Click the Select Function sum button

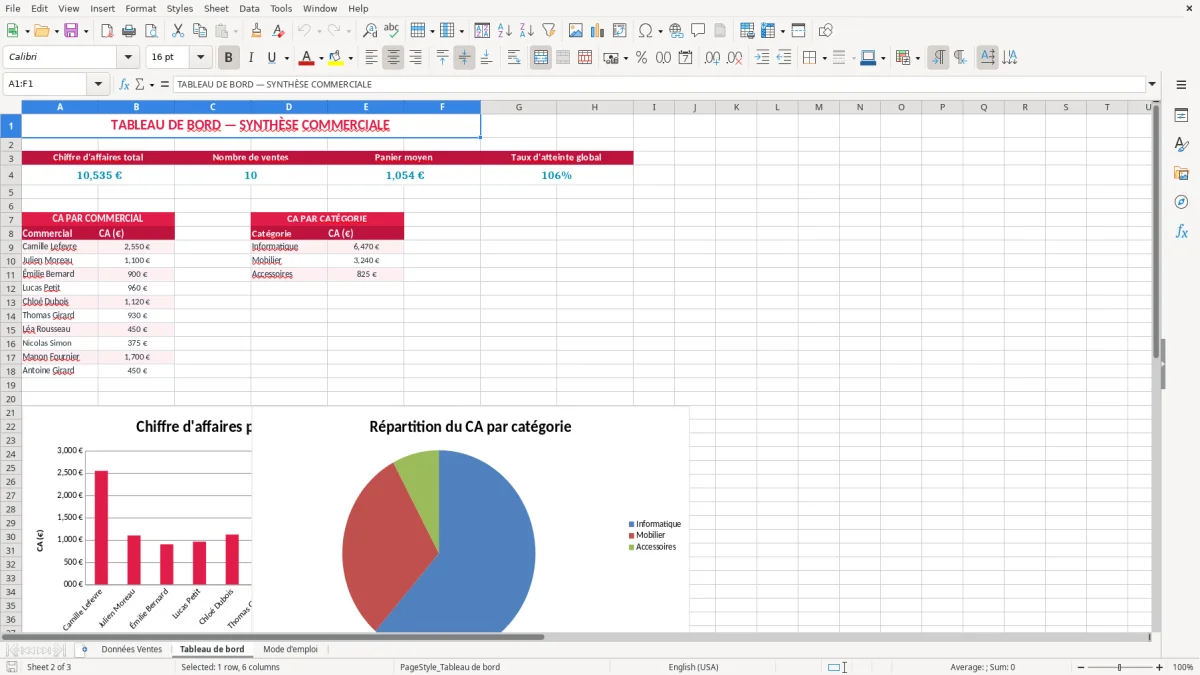tap(142, 85)
